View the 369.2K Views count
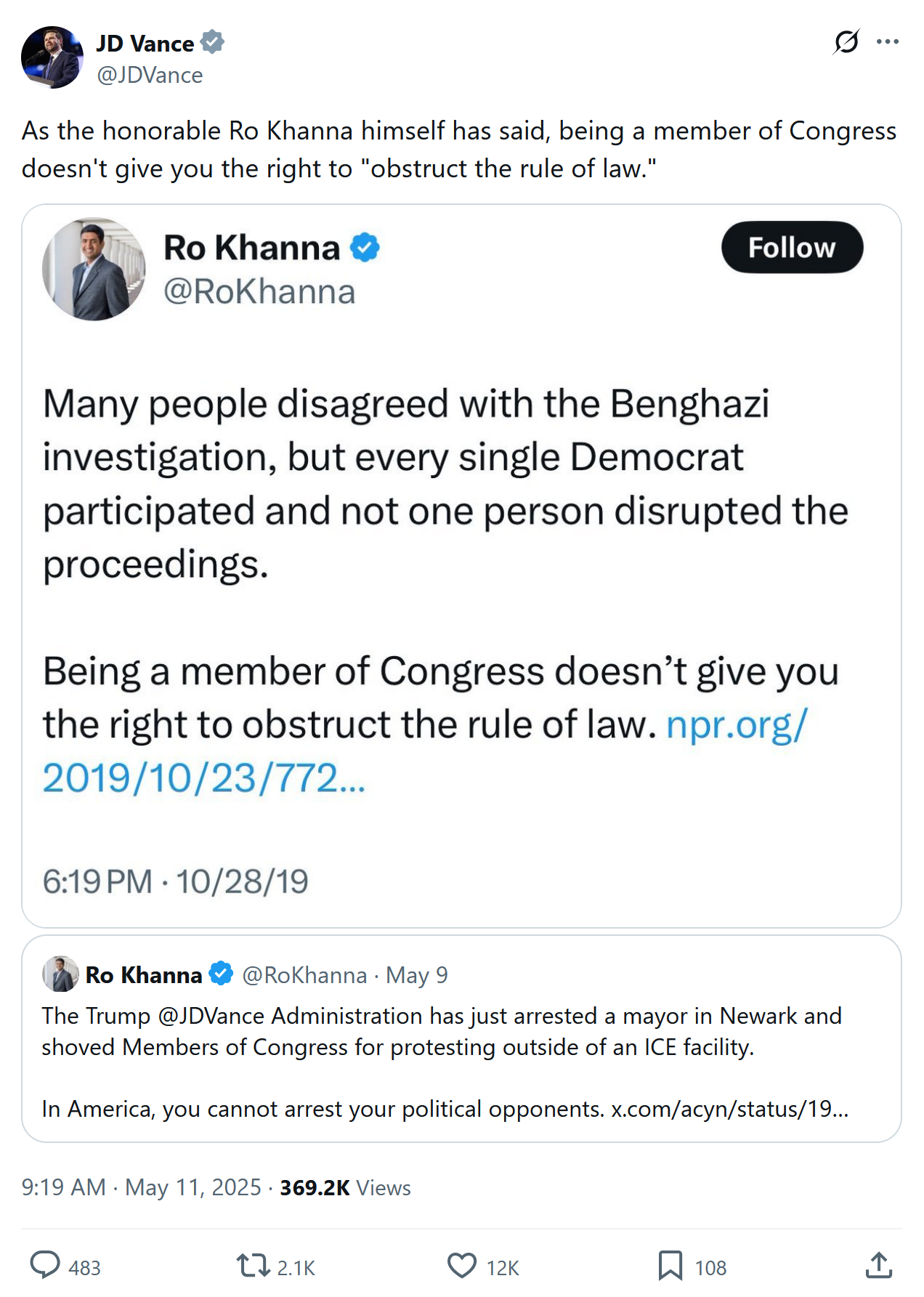 (345, 1187)
